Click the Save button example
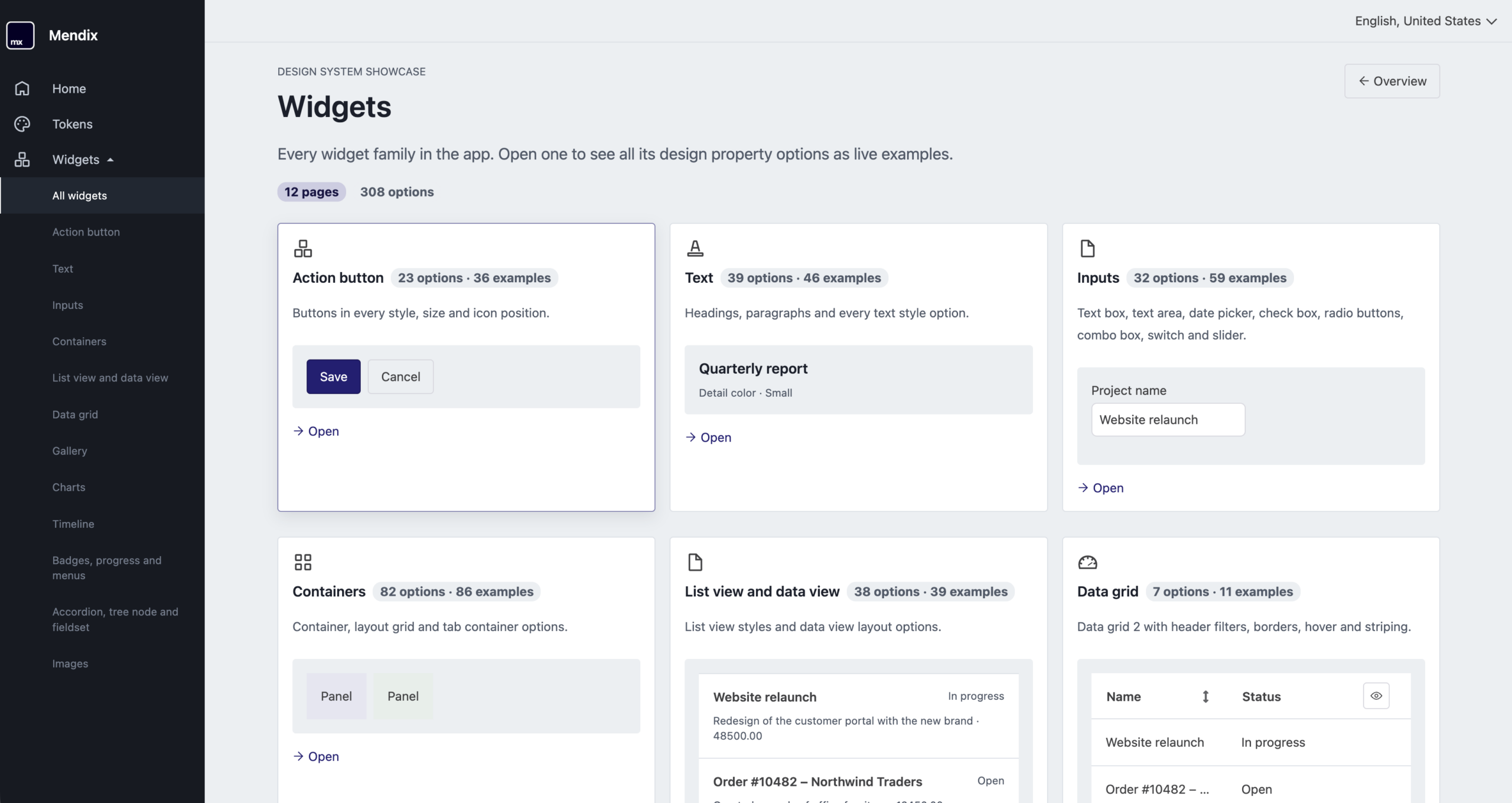The image size is (1512, 803). pos(333,377)
